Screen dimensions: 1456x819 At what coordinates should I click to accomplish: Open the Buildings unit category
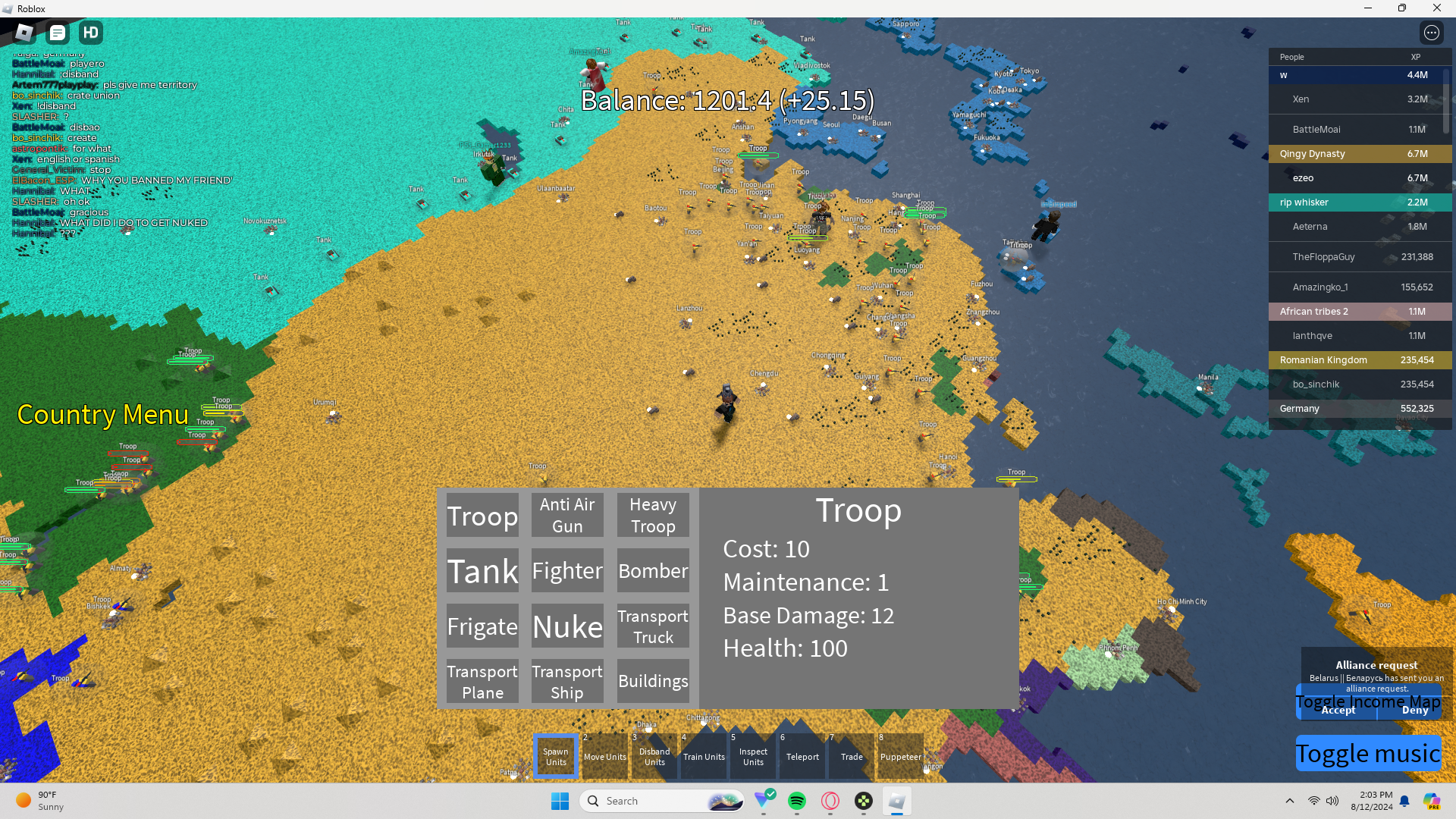(653, 681)
